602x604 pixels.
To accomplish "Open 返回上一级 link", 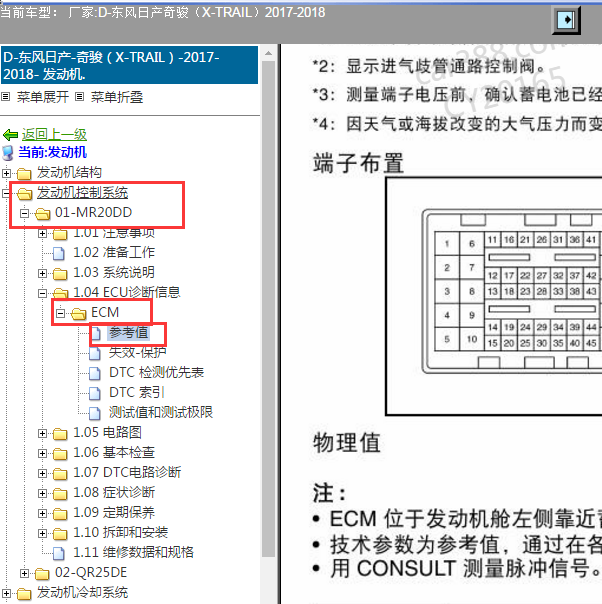I will [54, 134].
